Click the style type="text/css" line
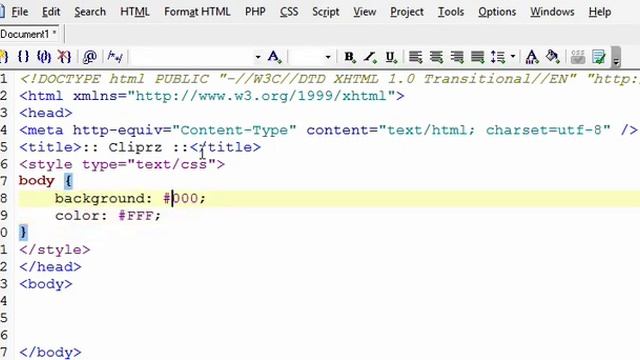 click(122, 164)
